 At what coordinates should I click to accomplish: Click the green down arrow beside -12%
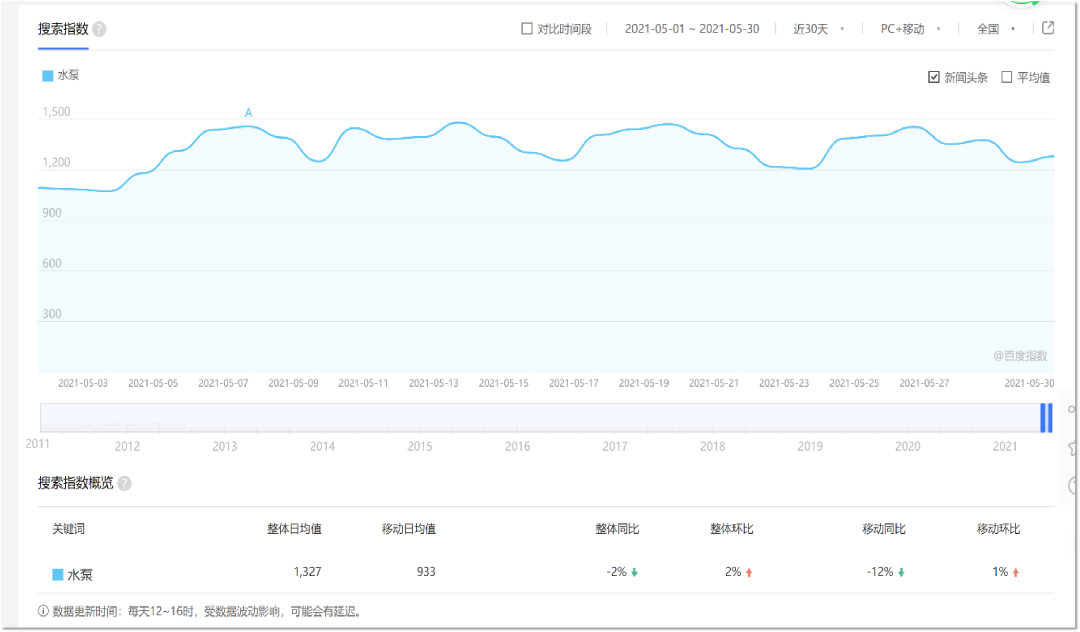click(900, 572)
